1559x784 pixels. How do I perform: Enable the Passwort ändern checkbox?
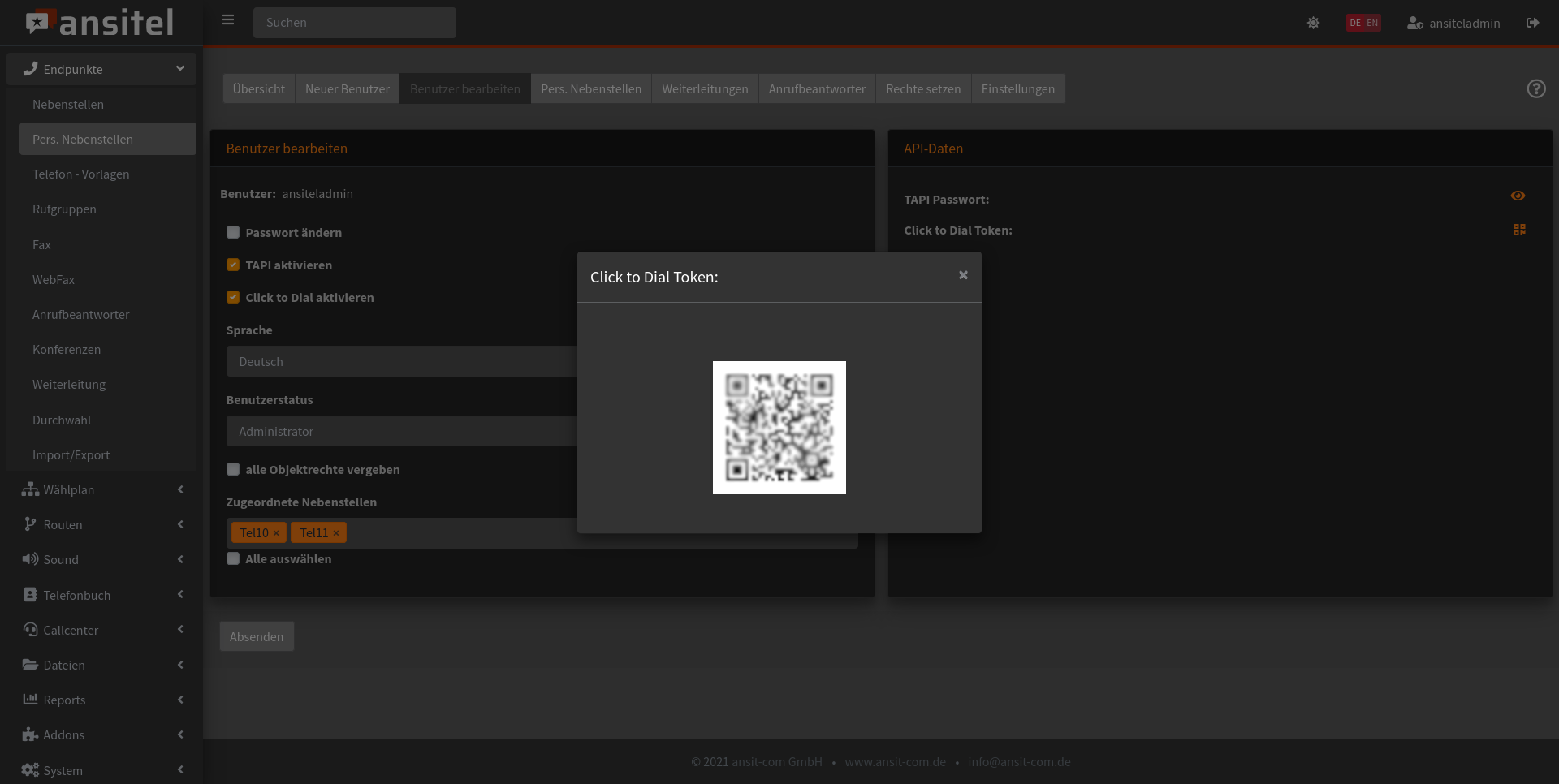pos(233,232)
